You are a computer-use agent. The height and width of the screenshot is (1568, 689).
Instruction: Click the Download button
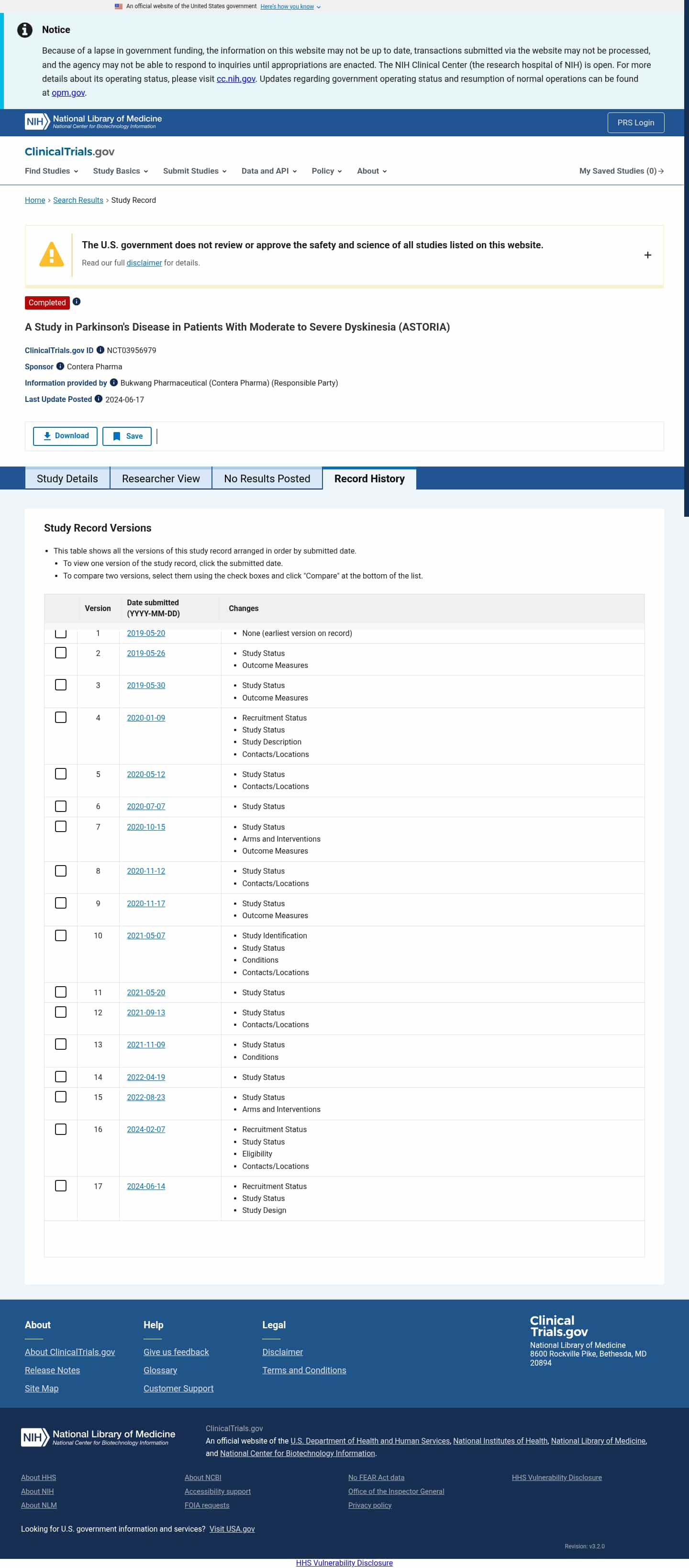(65, 436)
